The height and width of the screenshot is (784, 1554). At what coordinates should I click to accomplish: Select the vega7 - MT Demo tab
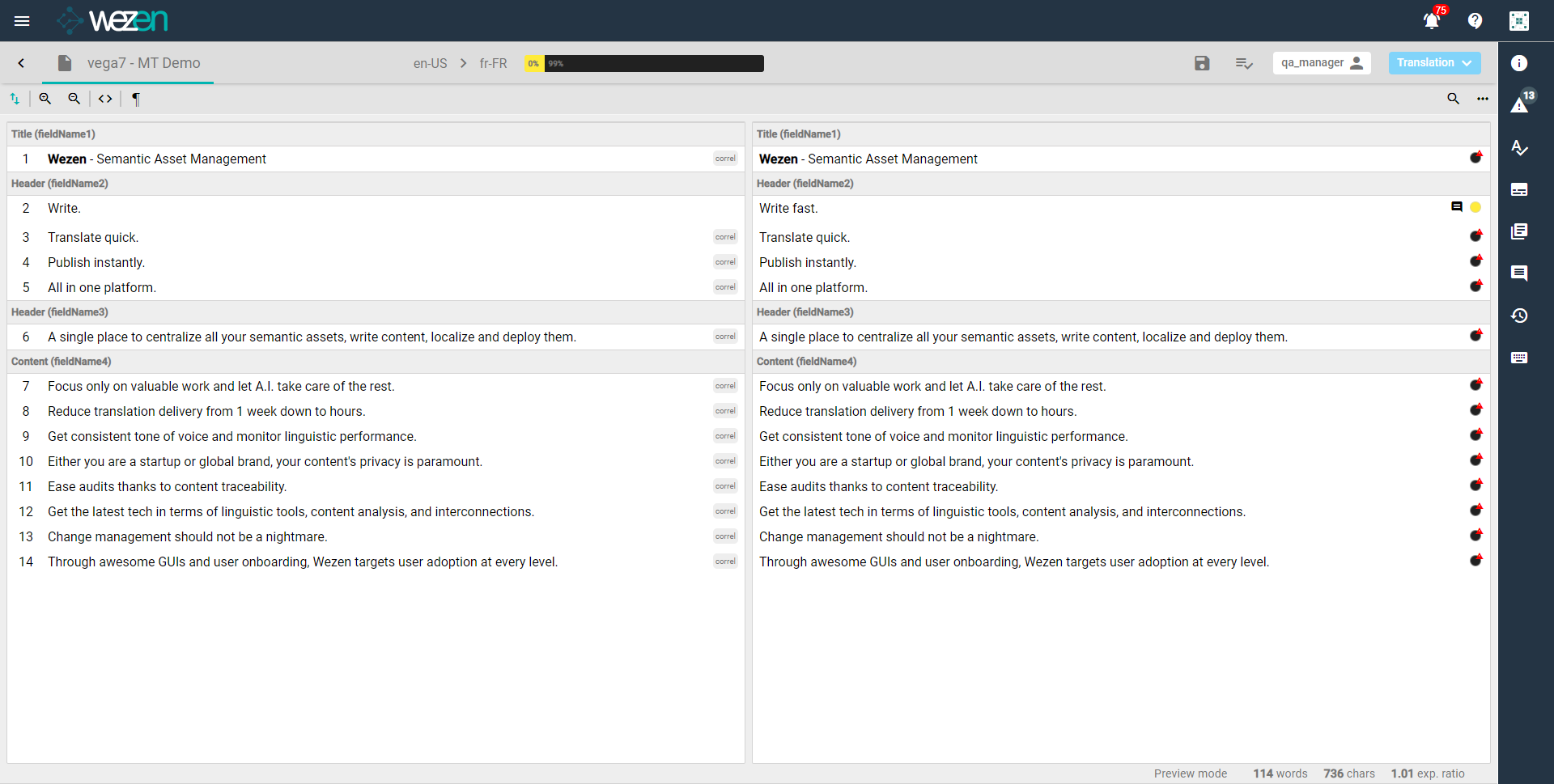click(x=128, y=63)
